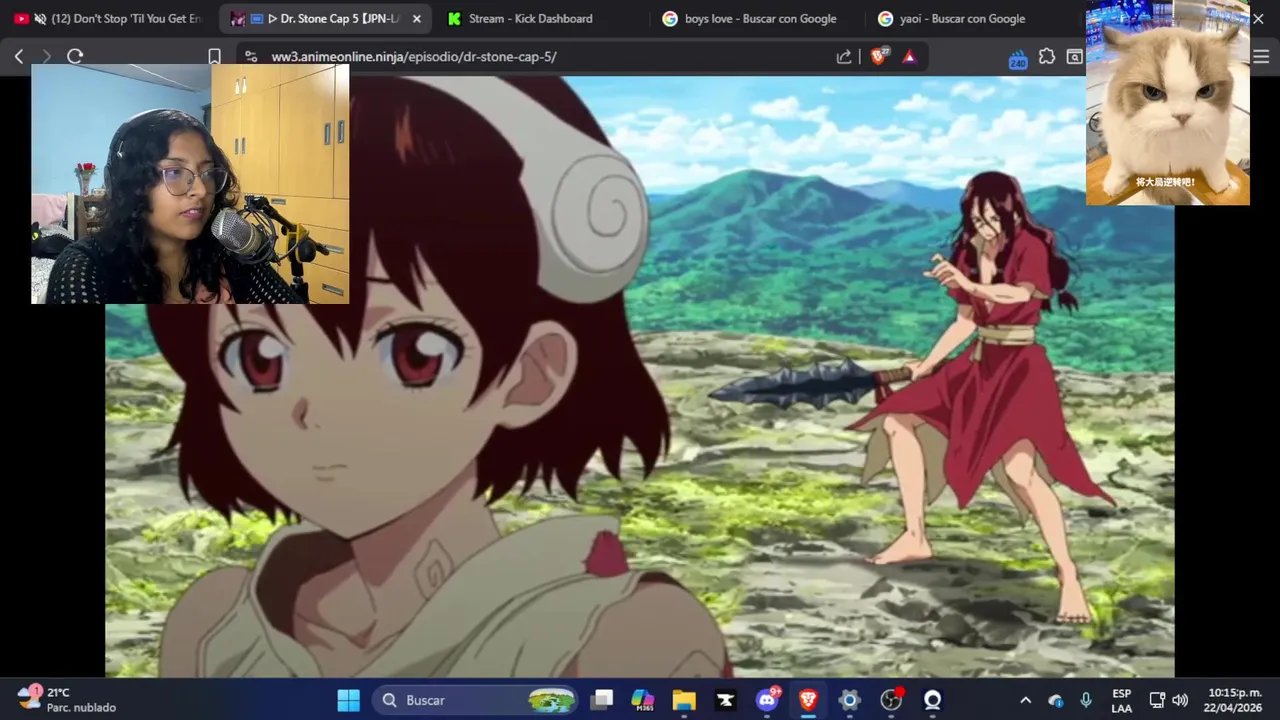Viewport: 1280px width, 720px height.
Task: Open weather widget showing 21°C
Action: pyautogui.click(x=67, y=700)
